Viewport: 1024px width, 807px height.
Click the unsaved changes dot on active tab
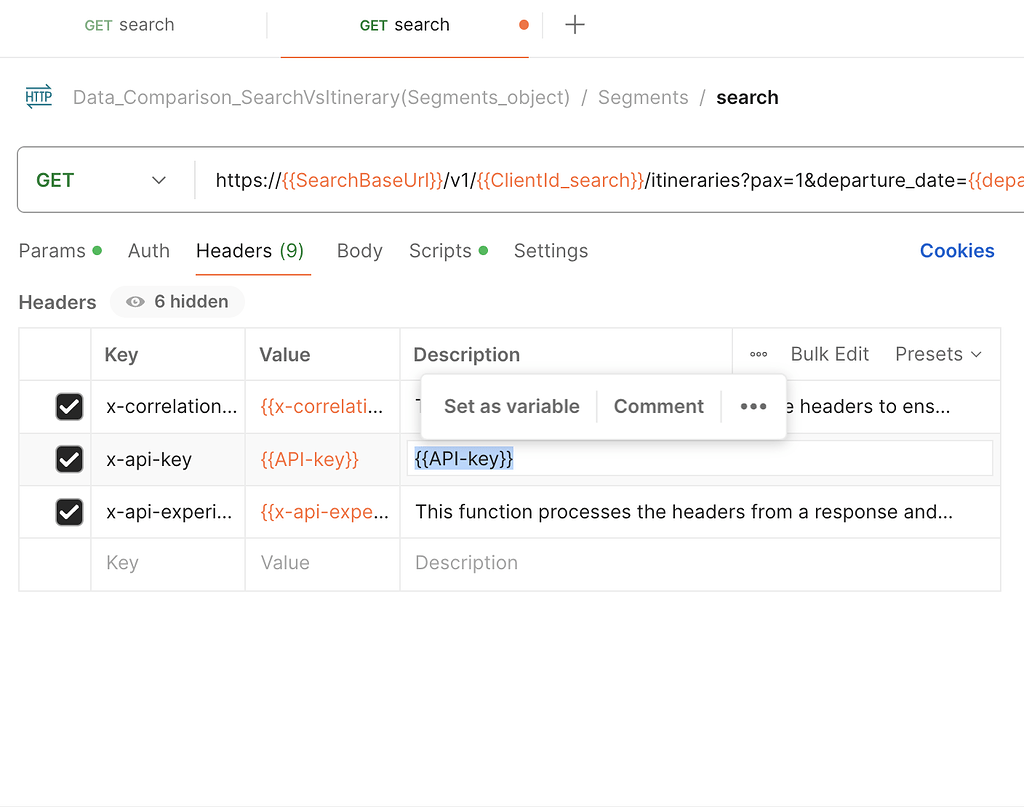click(524, 24)
